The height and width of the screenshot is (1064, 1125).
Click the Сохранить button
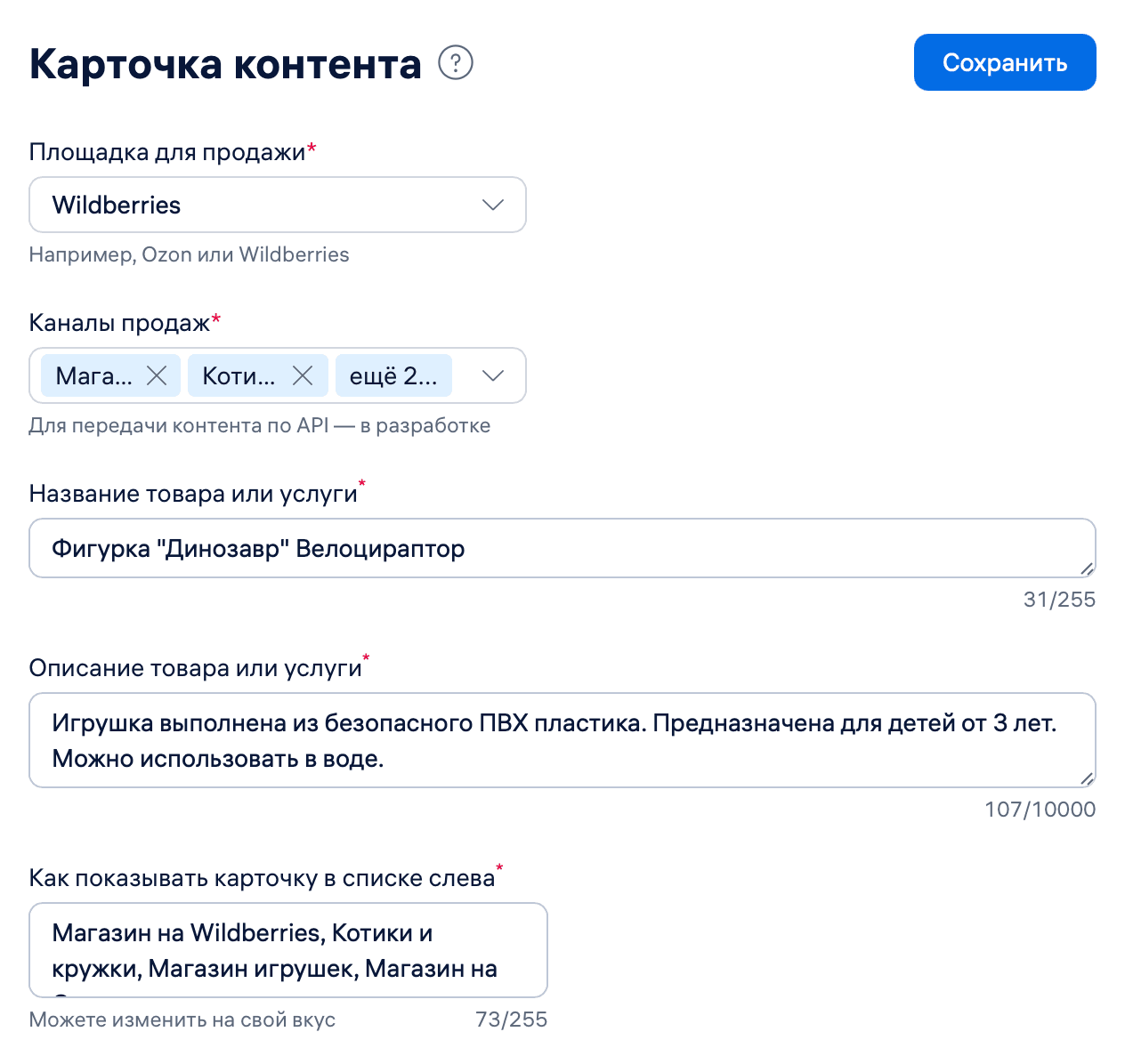[1005, 62]
